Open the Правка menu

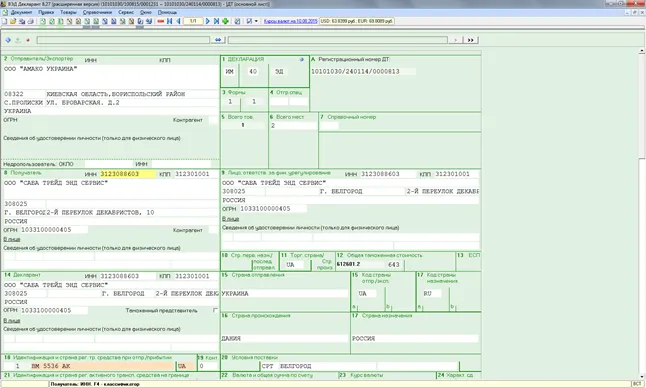click(46, 12)
